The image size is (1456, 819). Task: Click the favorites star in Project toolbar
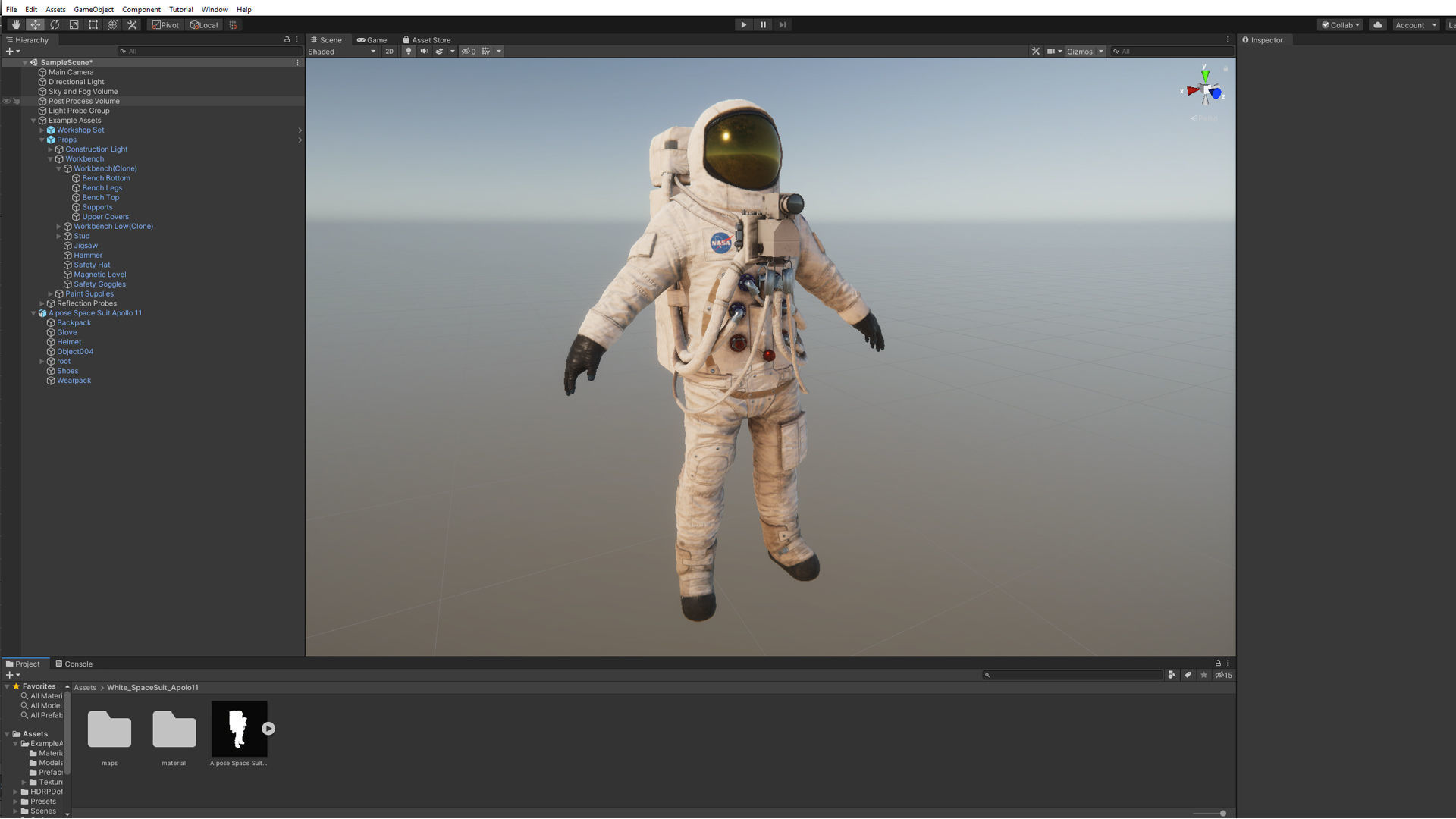point(1203,675)
